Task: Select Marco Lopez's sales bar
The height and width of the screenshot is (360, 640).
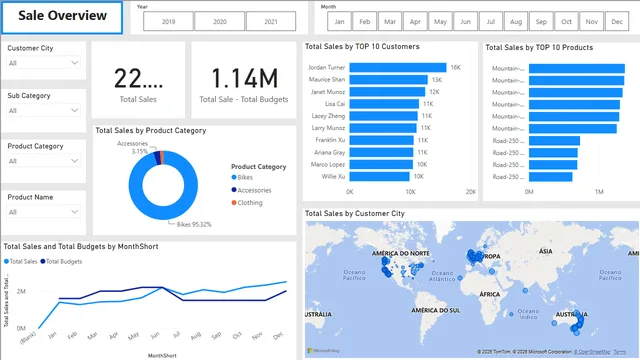Action: pos(381,164)
